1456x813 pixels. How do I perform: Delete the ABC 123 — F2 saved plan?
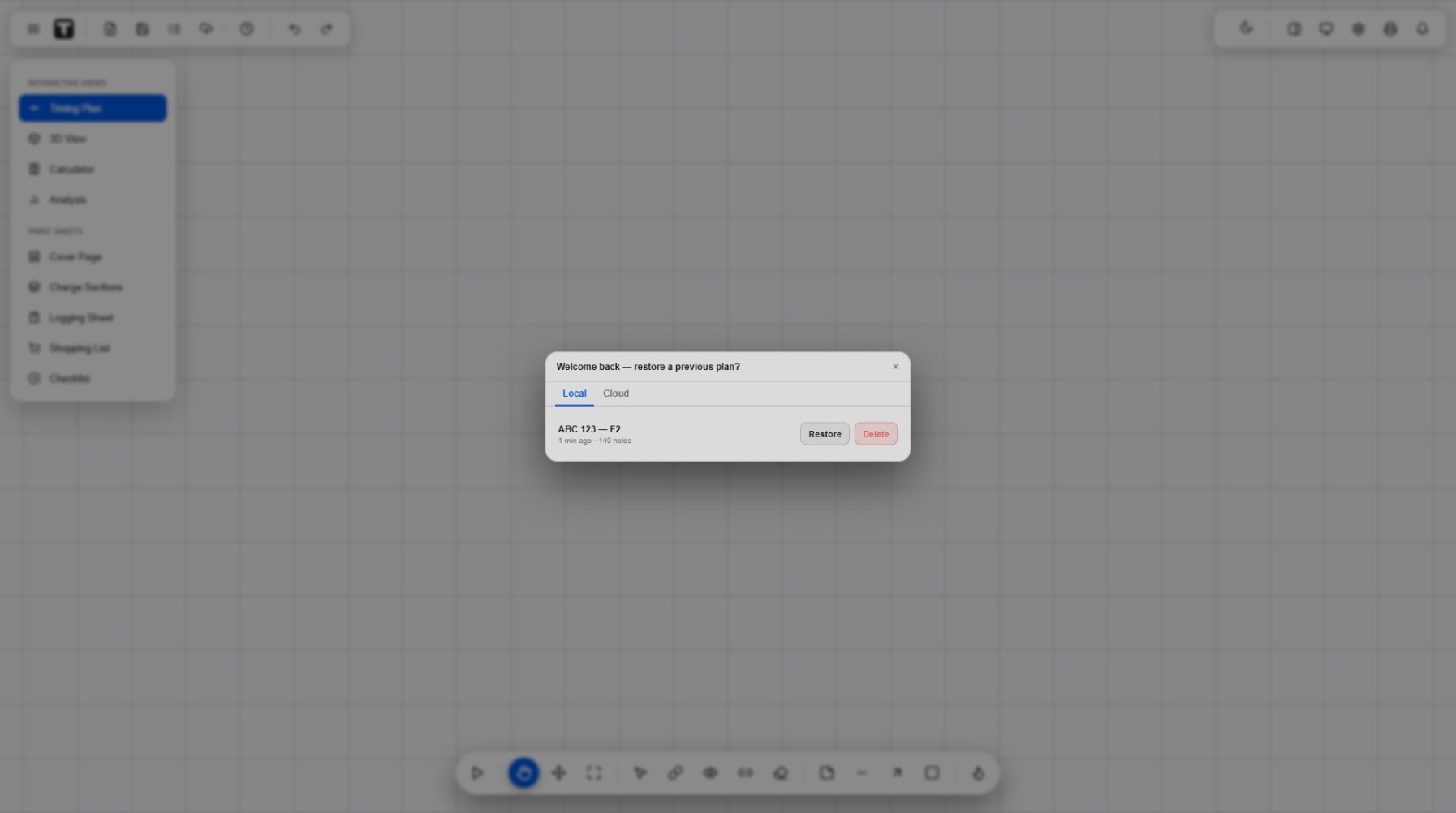click(x=876, y=434)
